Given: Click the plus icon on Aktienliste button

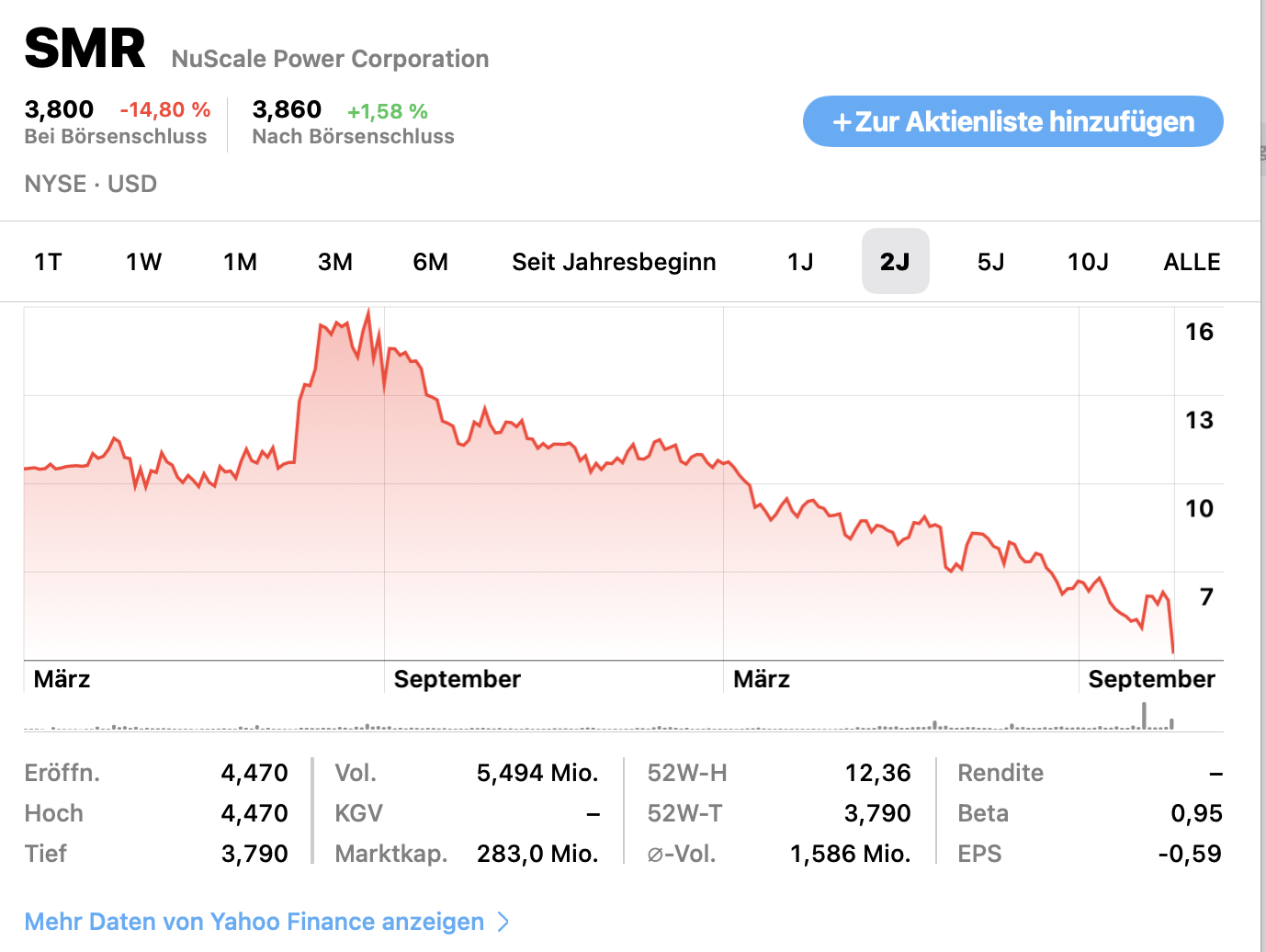Looking at the screenshot, I should click(x=842, y=122).
